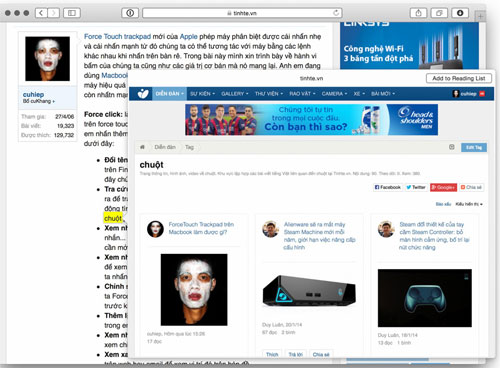The width and height of the screenshot is (500, 368).
Task: Click the Chia sẻ share button at top
Action: (471, 187)
